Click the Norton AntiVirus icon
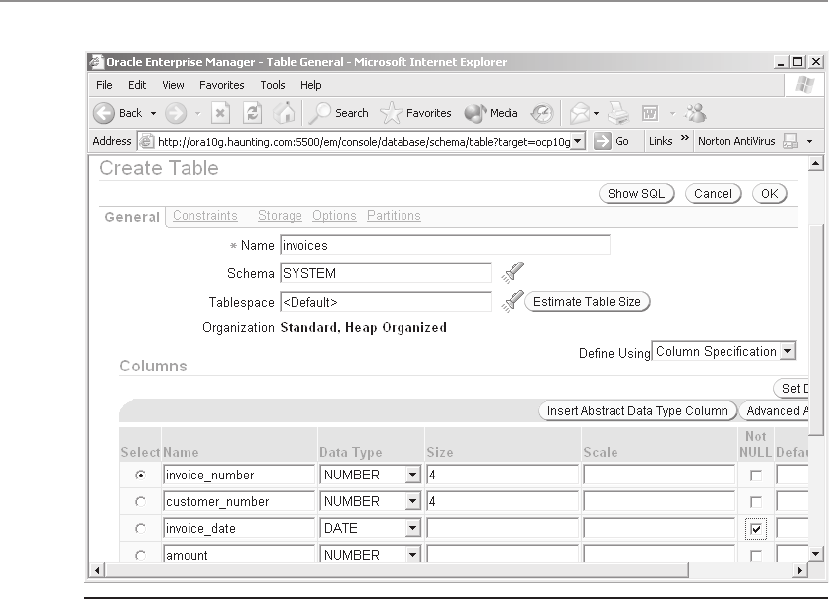 pyautogui.click(x=790, y=141)
